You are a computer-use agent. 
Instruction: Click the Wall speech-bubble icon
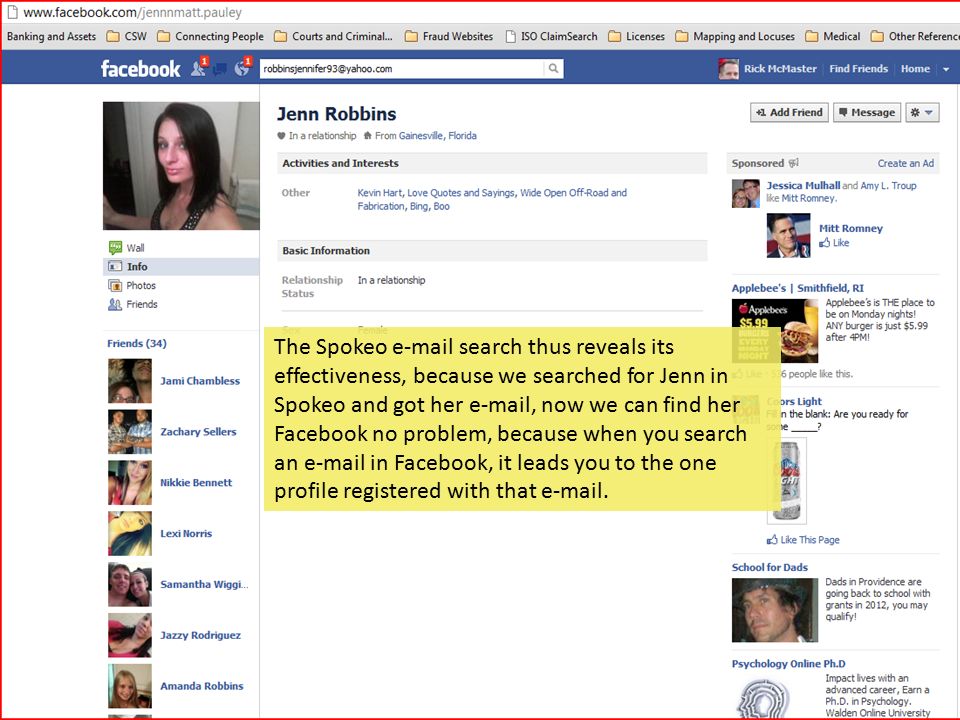[x=115, y=247]
